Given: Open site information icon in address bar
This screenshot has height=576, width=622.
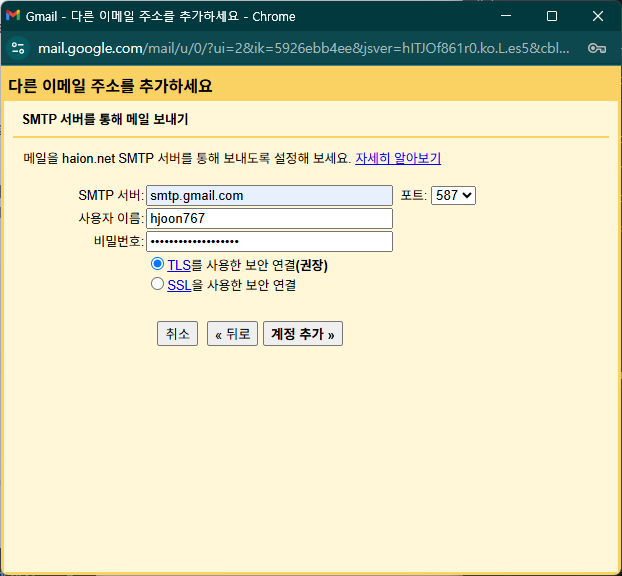Looking at the screenshot, I should point(18,48).
